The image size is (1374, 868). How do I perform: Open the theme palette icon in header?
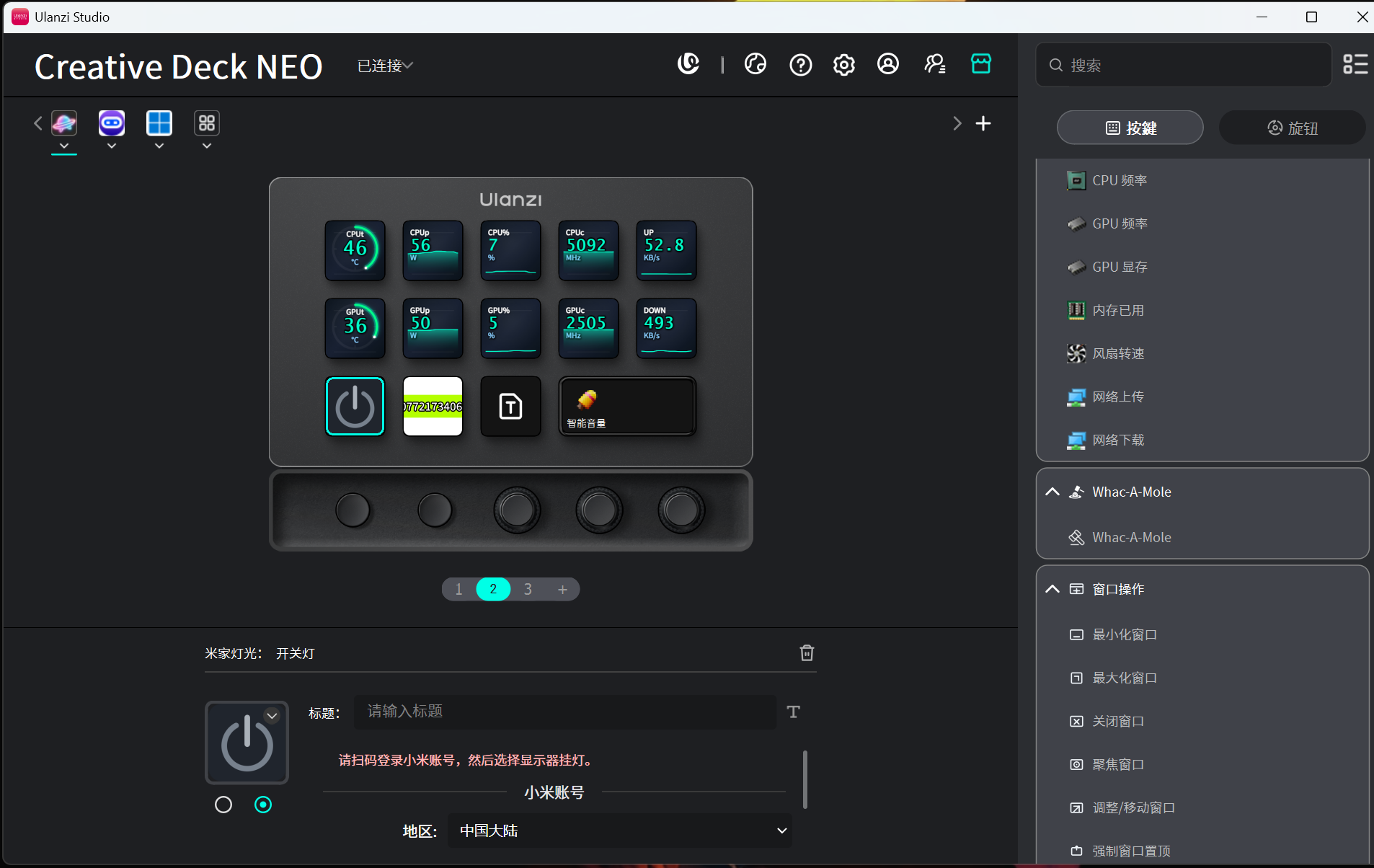(755, 64)
